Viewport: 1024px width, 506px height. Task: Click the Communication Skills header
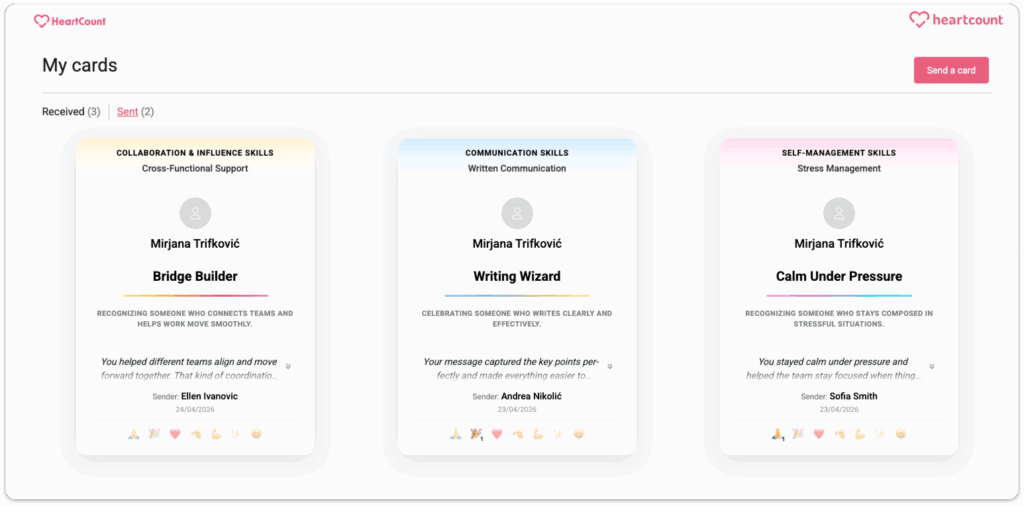tap(517, 153)
